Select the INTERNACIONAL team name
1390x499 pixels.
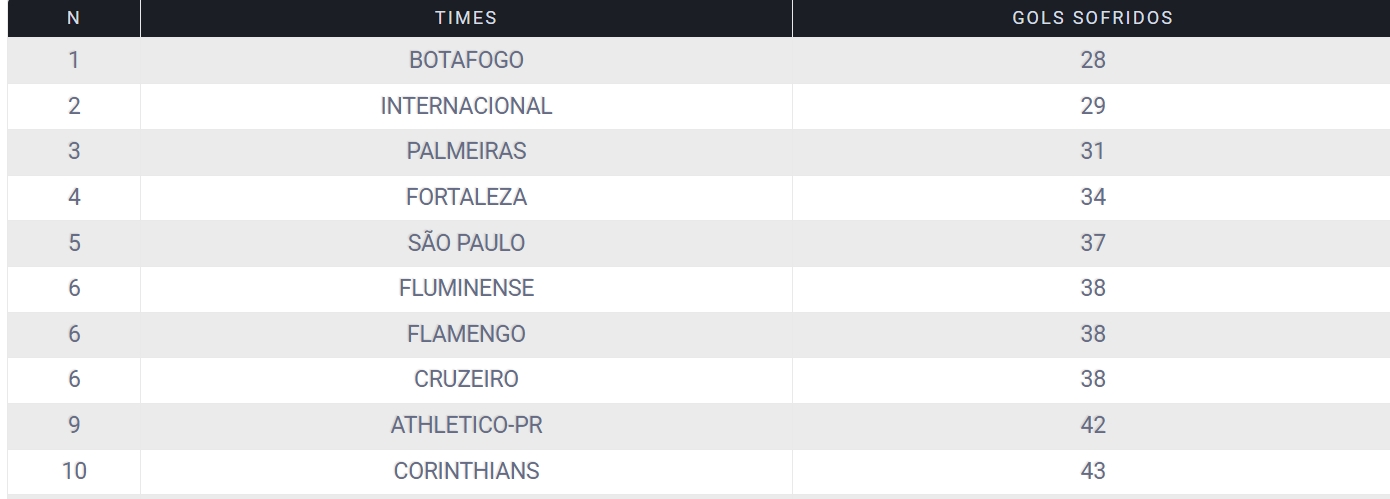pyautogui.click(x=466, y=106)
